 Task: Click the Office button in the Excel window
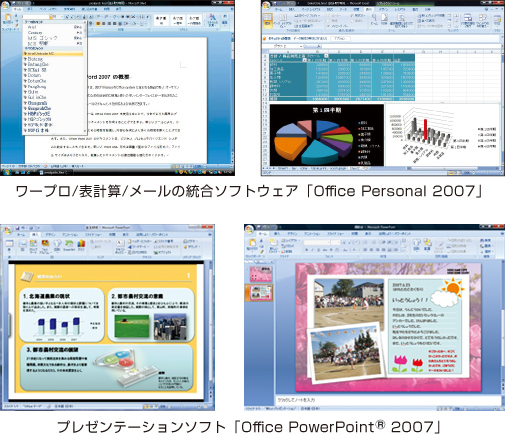[x=266, y=6]
